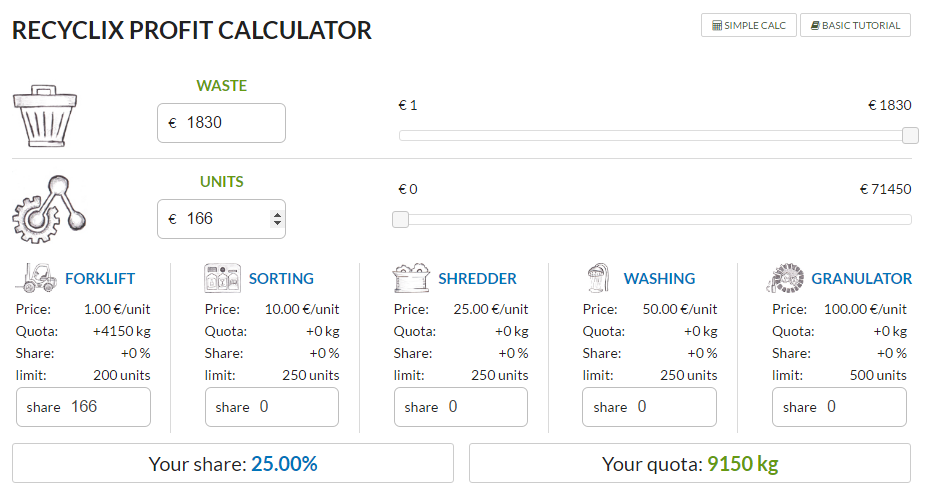Click the shredder machine icon
The width and height of the screenshot is (933, 489).
[x=411, y=278]
